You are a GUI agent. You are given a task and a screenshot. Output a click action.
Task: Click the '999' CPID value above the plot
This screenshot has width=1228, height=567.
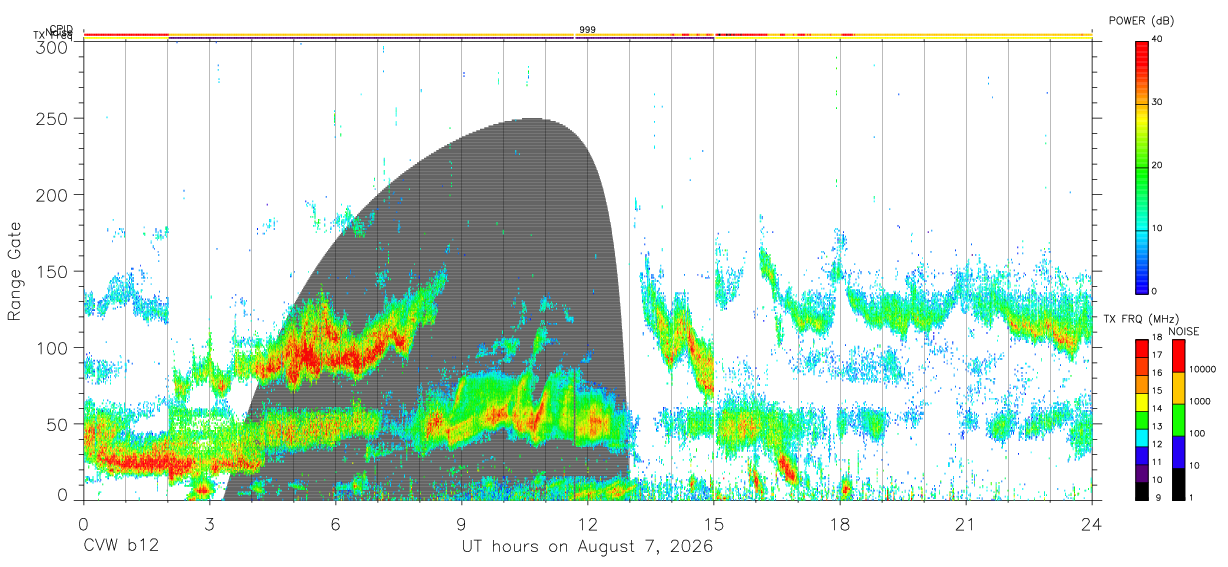pyautogui.click(x=587, y=30)
